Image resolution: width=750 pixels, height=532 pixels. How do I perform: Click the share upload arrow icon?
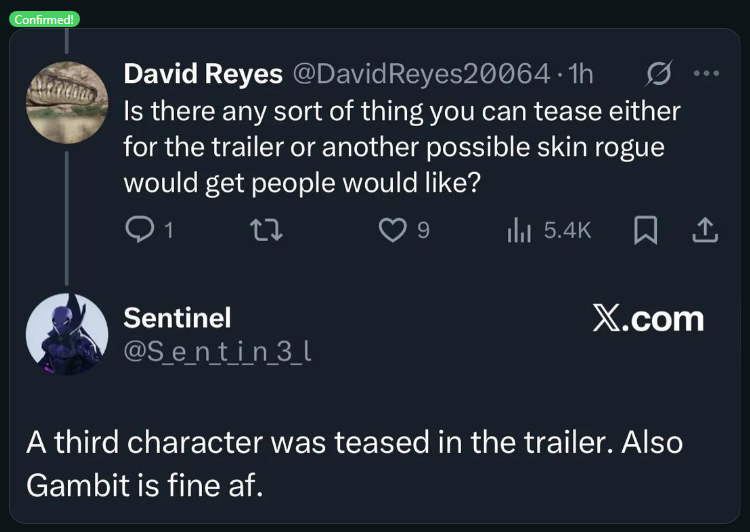click(x=704, y=230)
